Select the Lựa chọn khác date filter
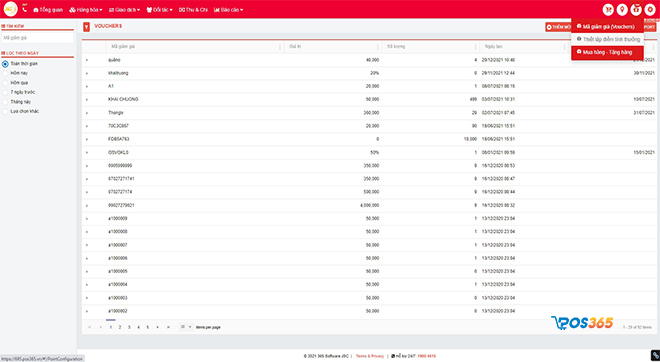 [5, 112]
